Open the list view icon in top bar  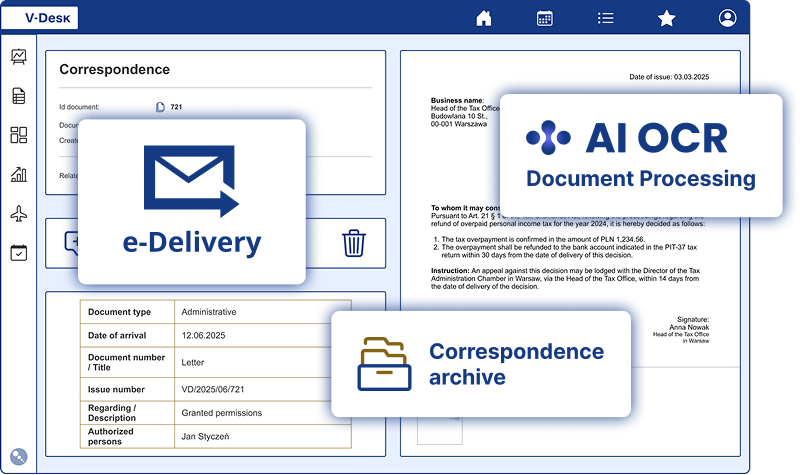[605, 18]
